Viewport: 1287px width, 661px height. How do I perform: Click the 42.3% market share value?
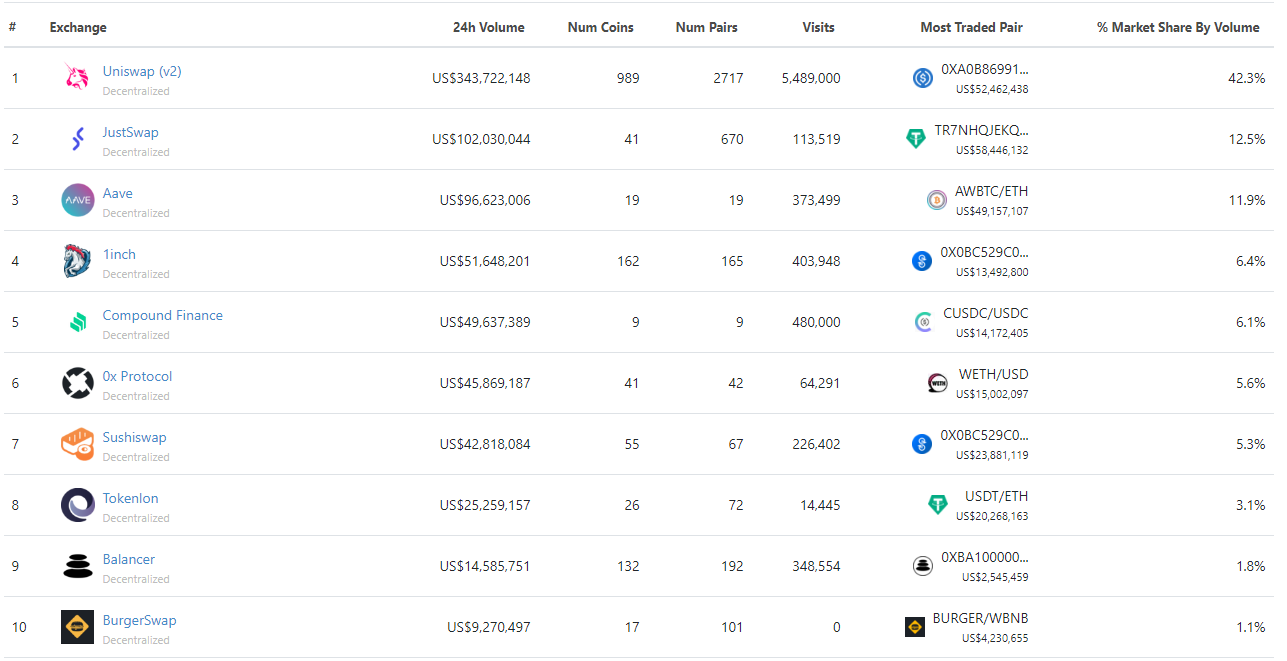1246,78
